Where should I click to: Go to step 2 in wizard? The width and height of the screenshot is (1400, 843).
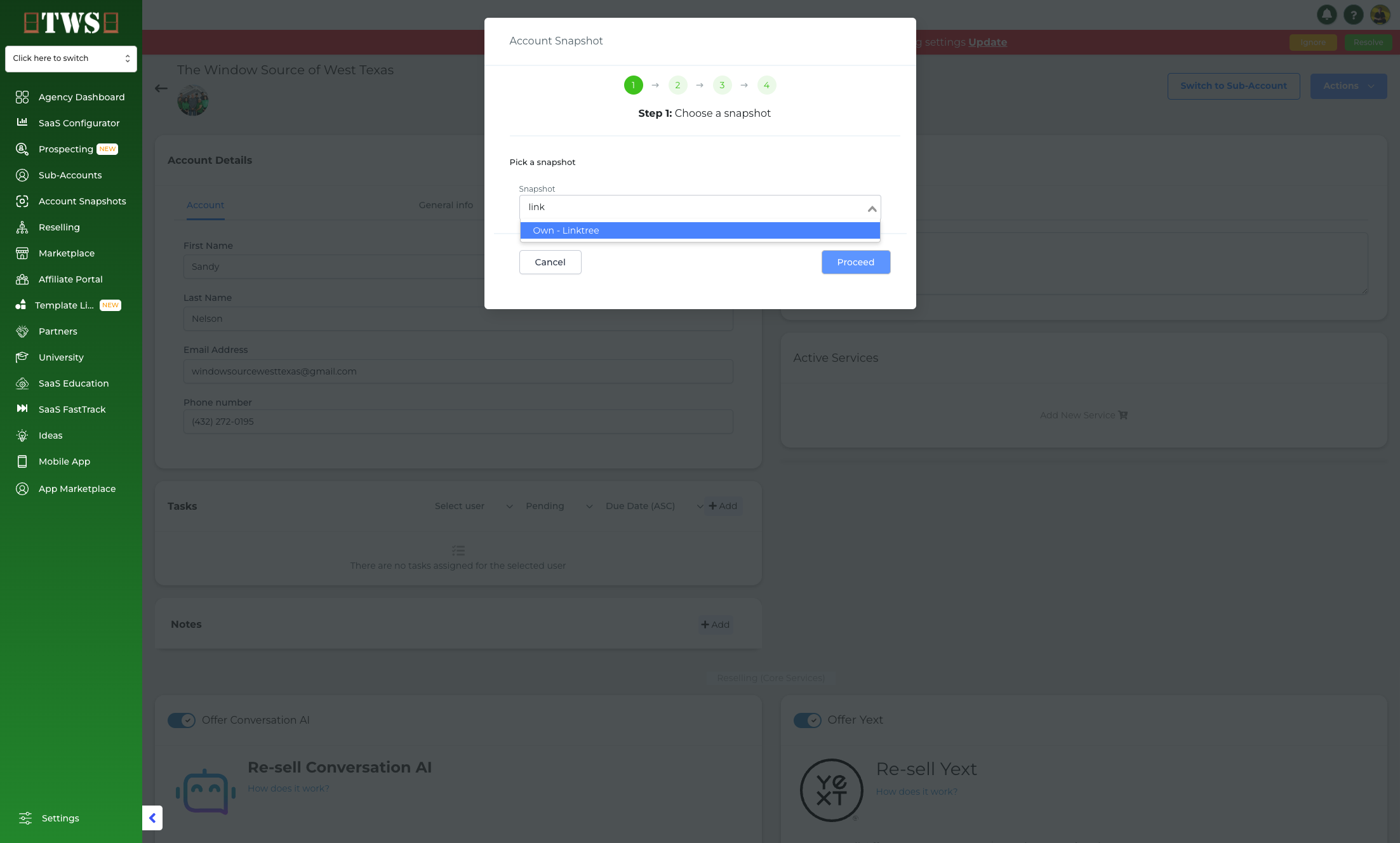point(677,85)
